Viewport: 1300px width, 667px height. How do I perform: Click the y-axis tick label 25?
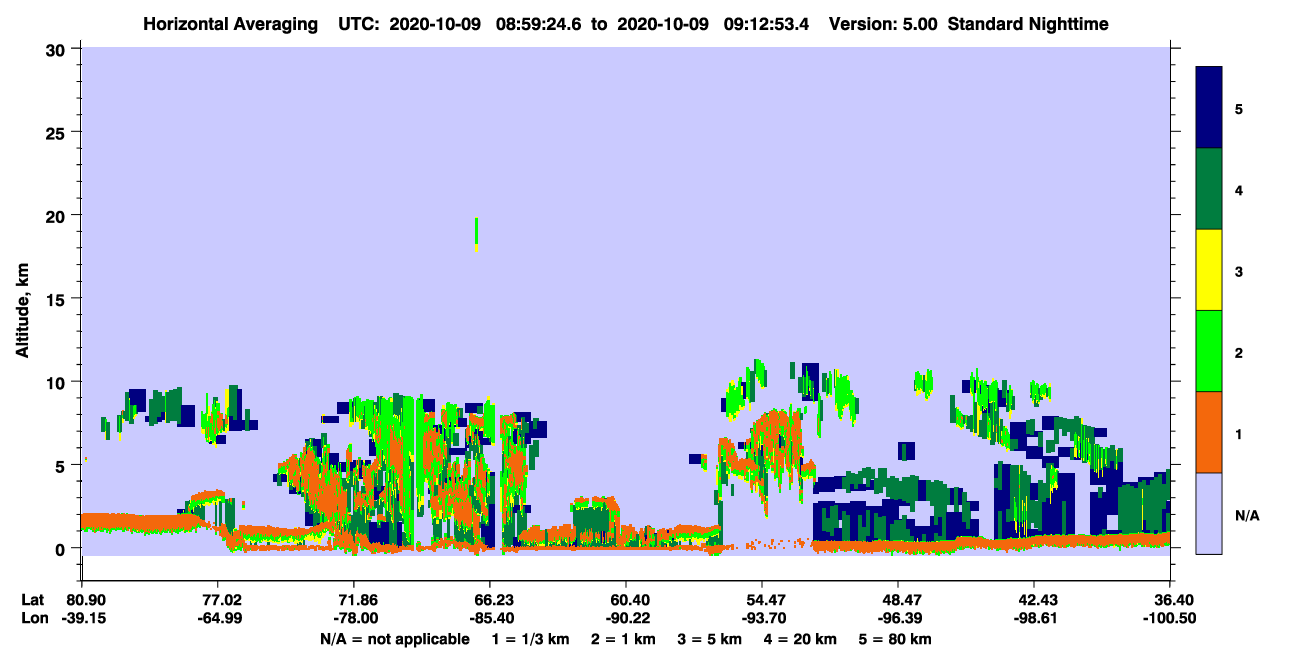58,132
